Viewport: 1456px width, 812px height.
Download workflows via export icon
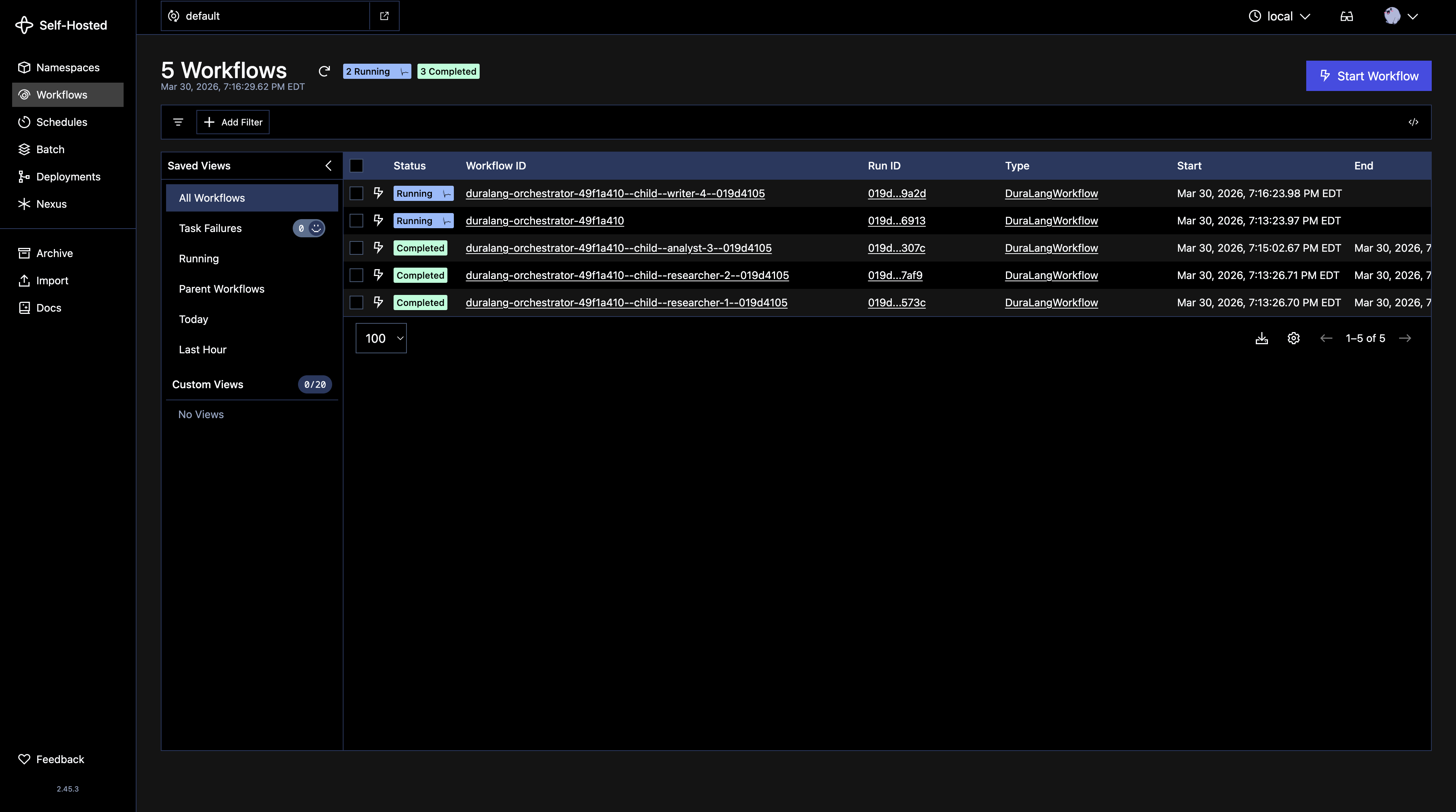(1261, 338)
